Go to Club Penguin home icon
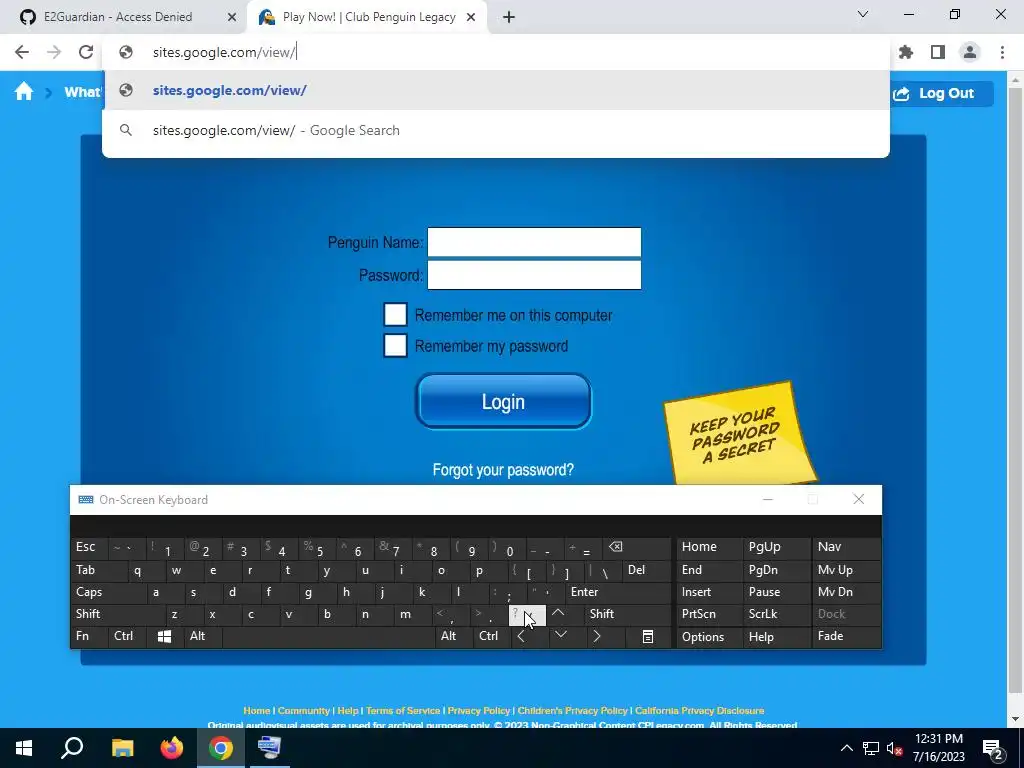The image size is (1024, 768). [x=24, y=91]
